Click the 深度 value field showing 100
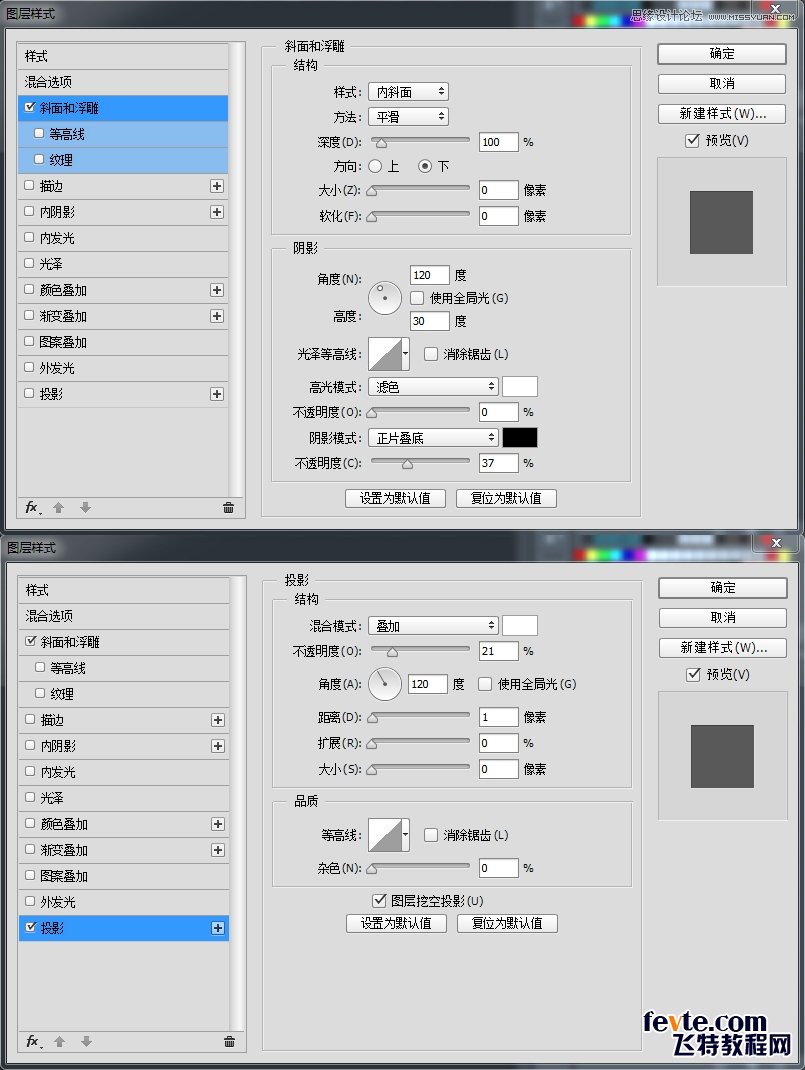The width and height of the screenshot is (805, 1070). point(498,142)
